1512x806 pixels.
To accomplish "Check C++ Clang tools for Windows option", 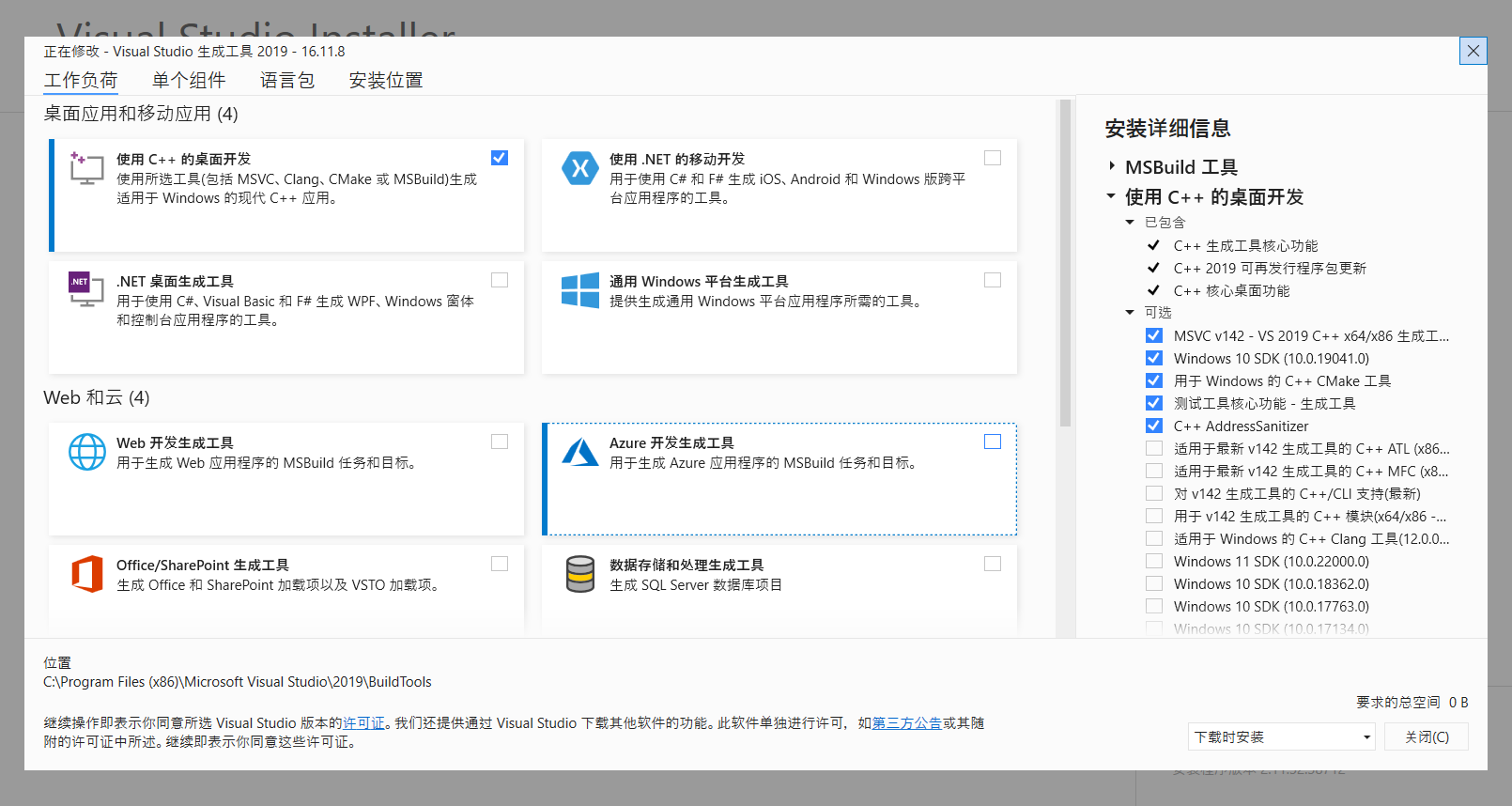I will tap(1154, 538).
